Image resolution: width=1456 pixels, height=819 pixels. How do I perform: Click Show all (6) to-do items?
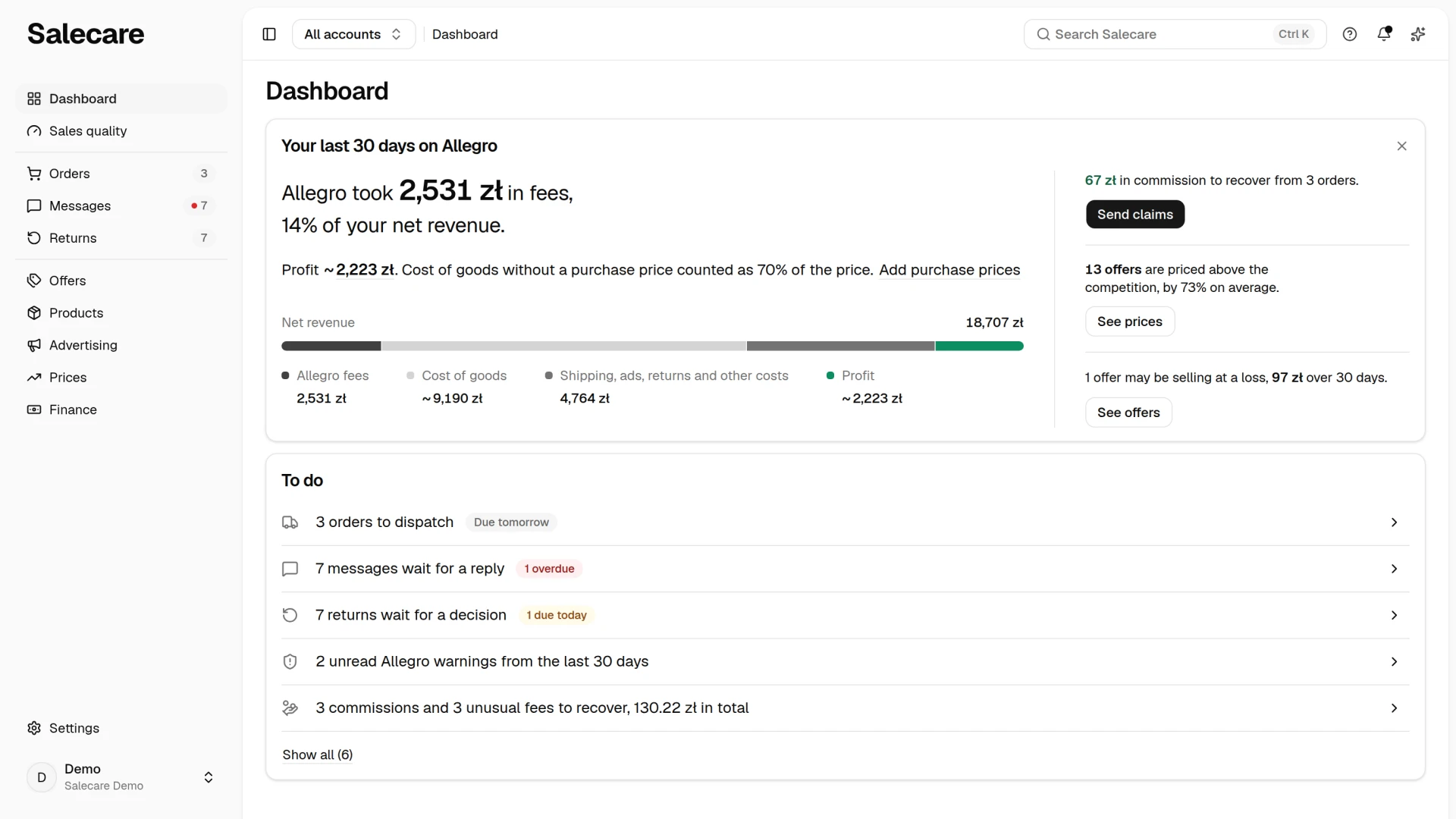coord(318,755)
